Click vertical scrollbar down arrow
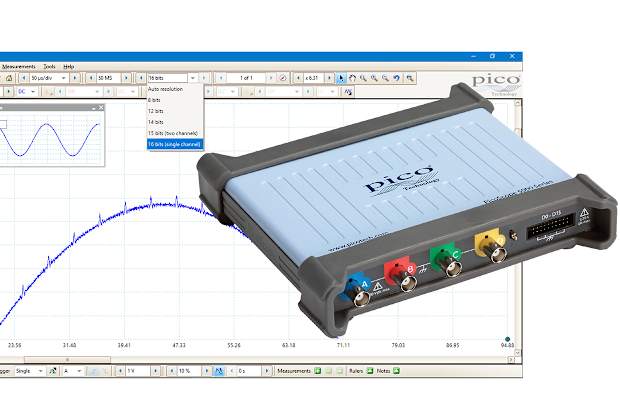 pyautogui.click(x=517, y=352)
